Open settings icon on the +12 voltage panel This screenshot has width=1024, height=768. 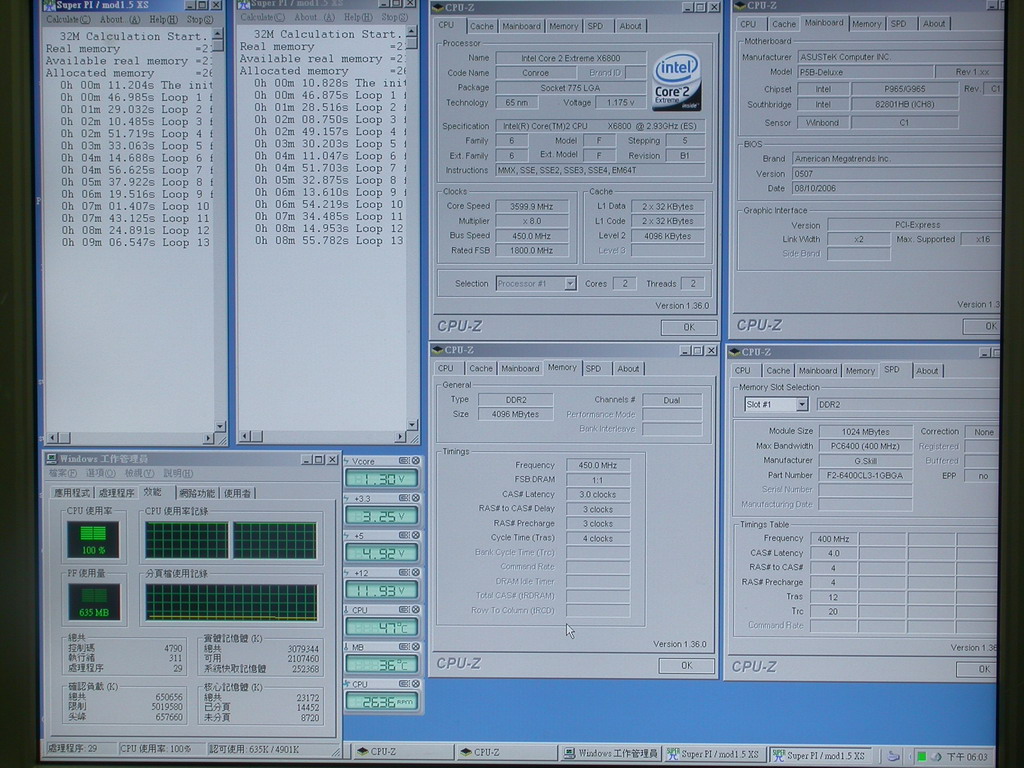(404, 573)
